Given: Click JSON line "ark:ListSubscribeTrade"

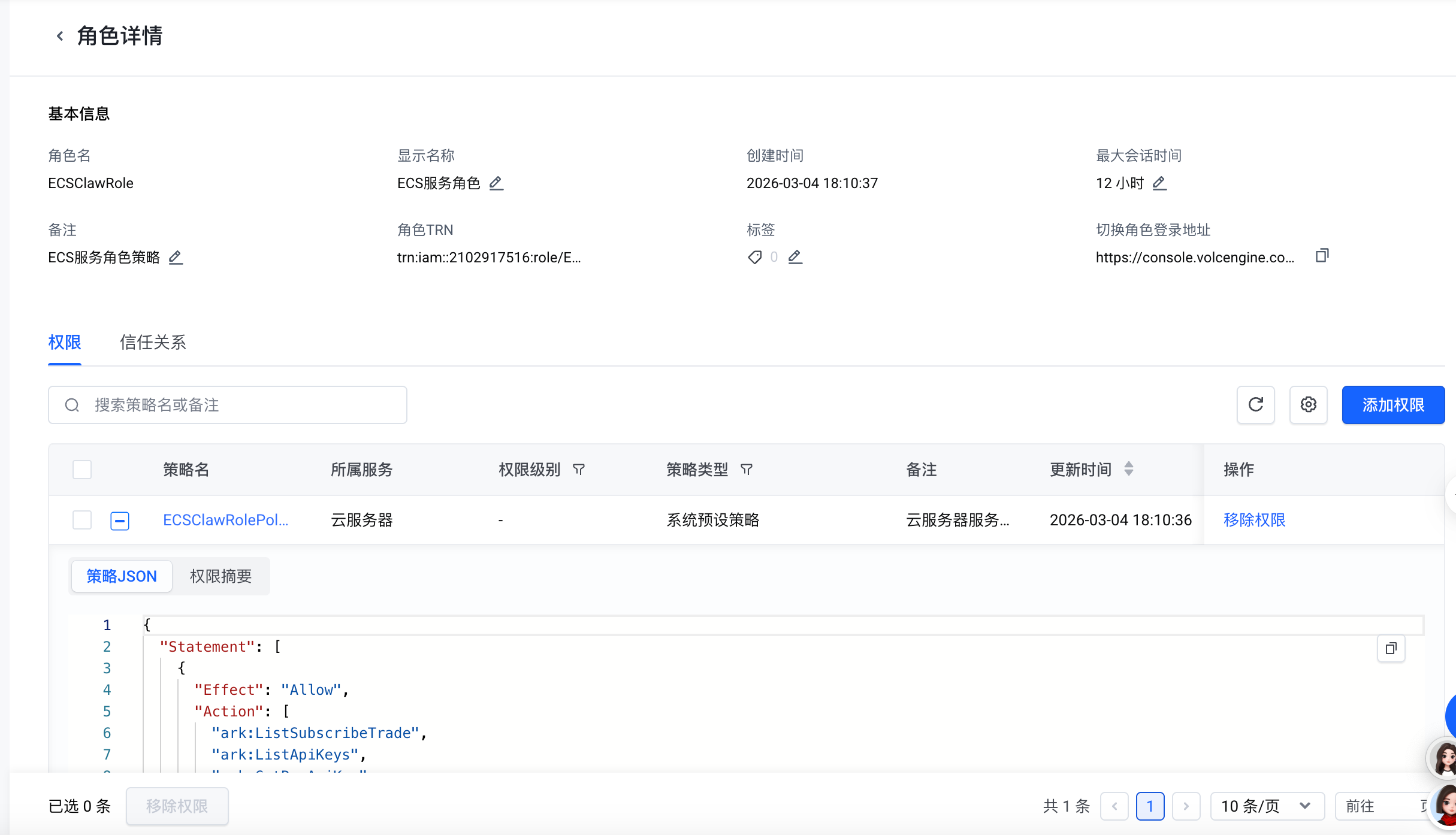Looking at the screenshot, I should (315, 733).
